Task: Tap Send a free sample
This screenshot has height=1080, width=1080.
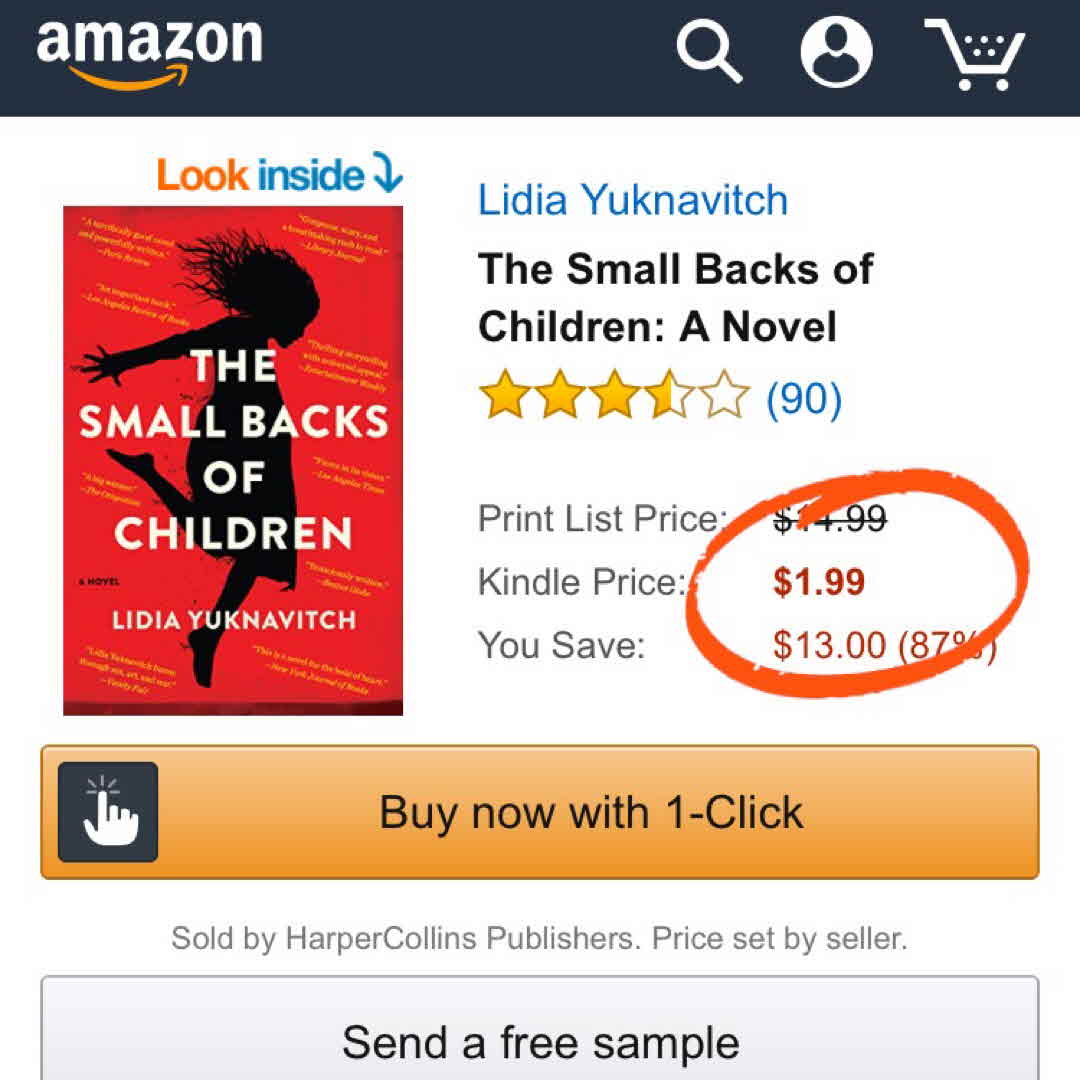Action: 540,1041
